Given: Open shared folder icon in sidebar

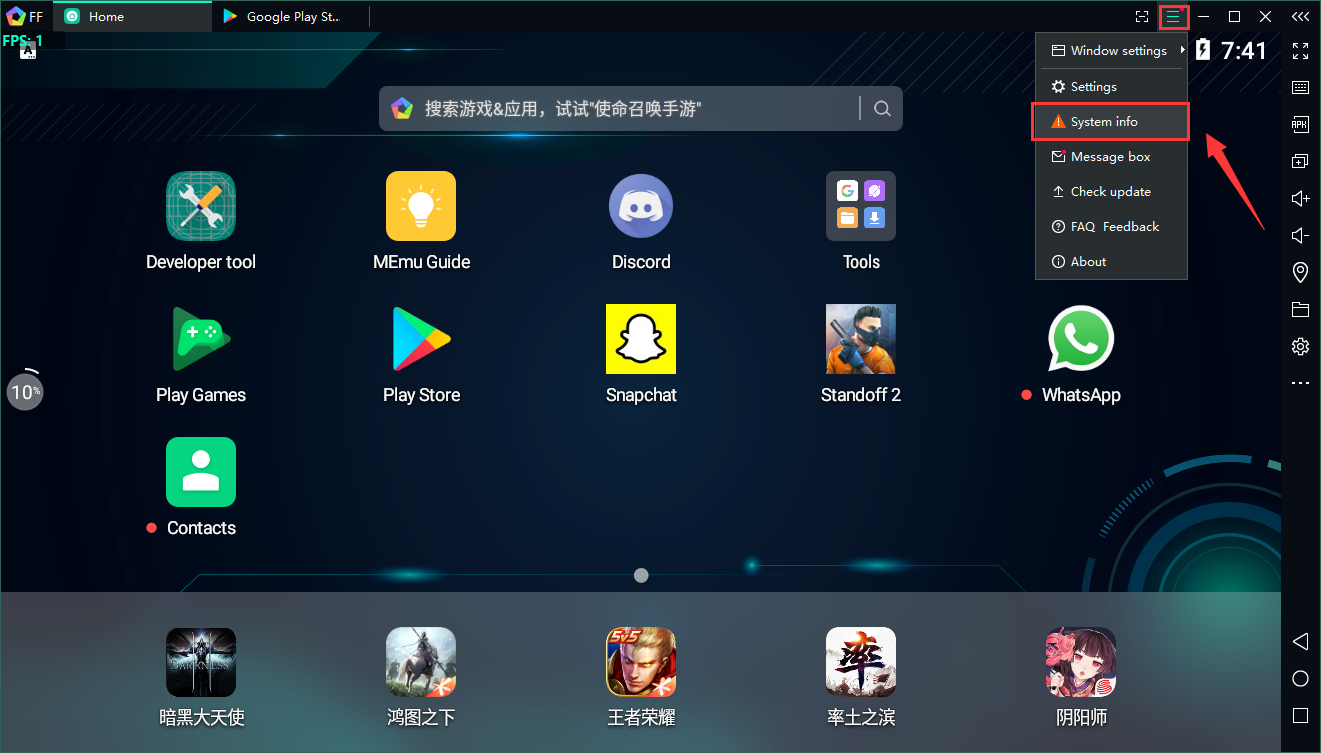Looking at the screenshot, I should (x=1300, y=309).
